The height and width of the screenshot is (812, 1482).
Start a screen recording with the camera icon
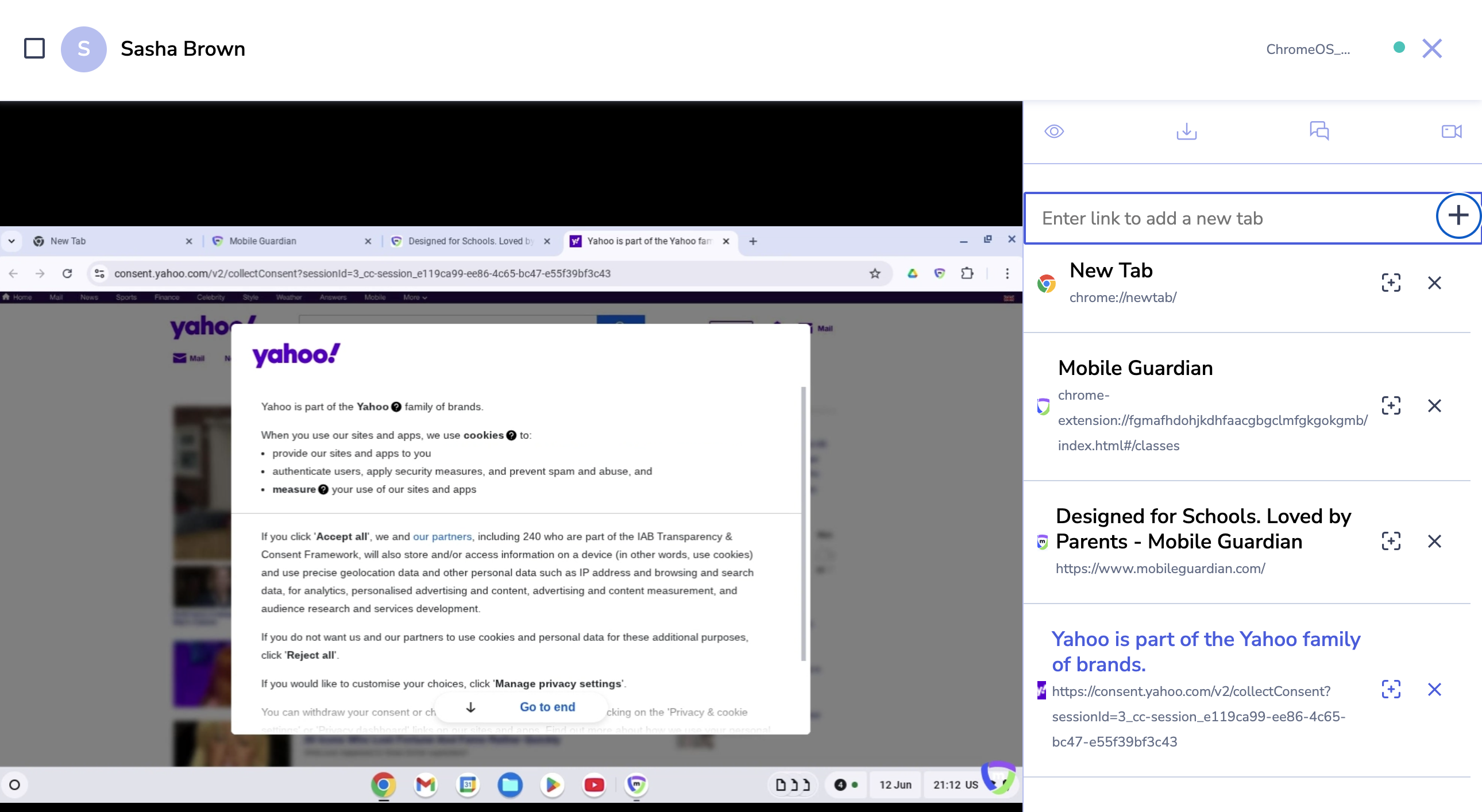[1451, 131]
